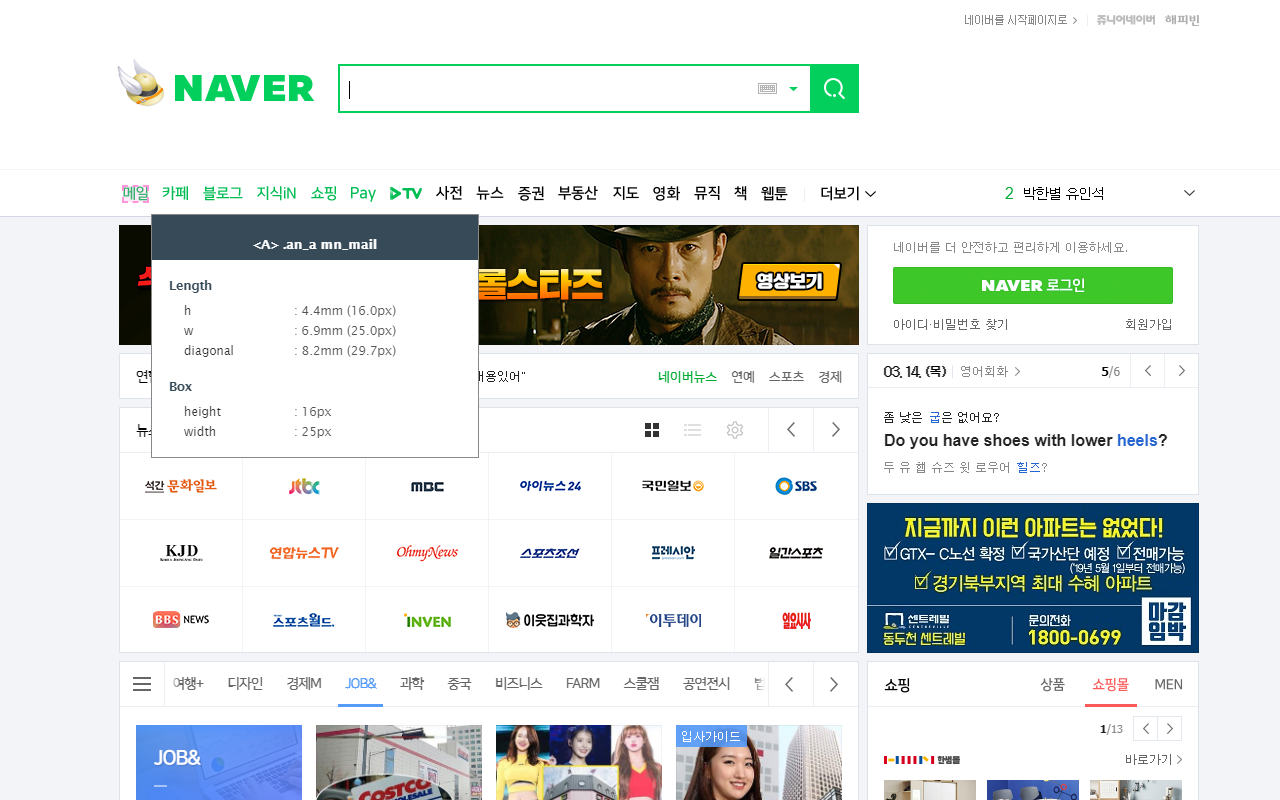
Task: Open the Costco article thumbnail
Action: click(399, 762)
